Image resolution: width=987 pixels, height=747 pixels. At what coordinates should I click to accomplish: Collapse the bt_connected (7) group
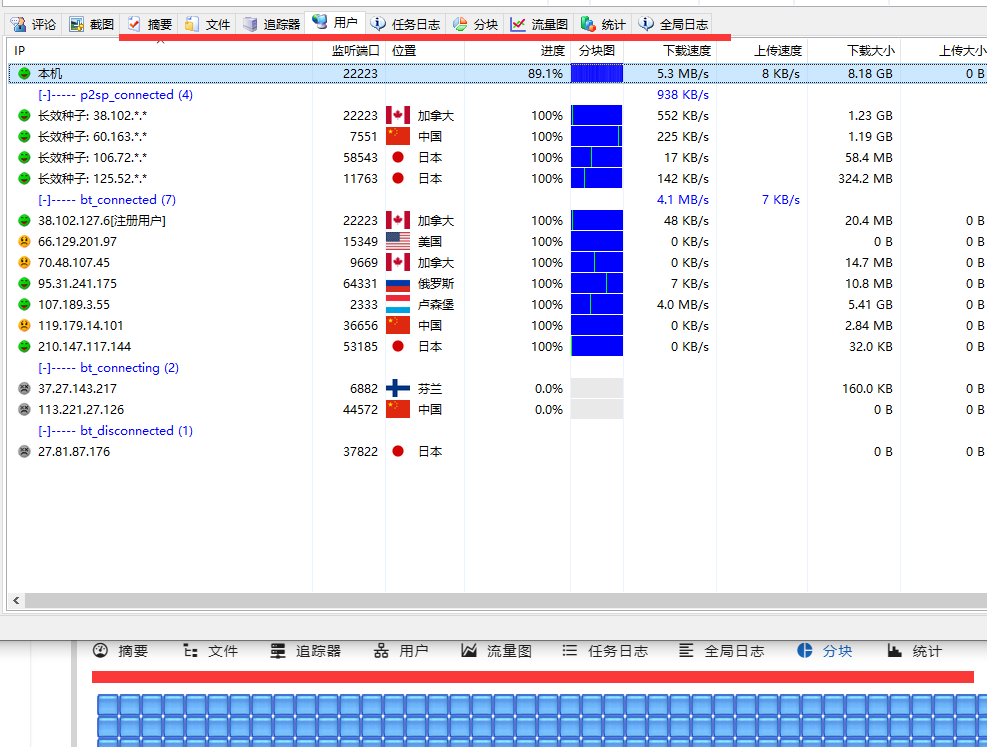(45, 200)
